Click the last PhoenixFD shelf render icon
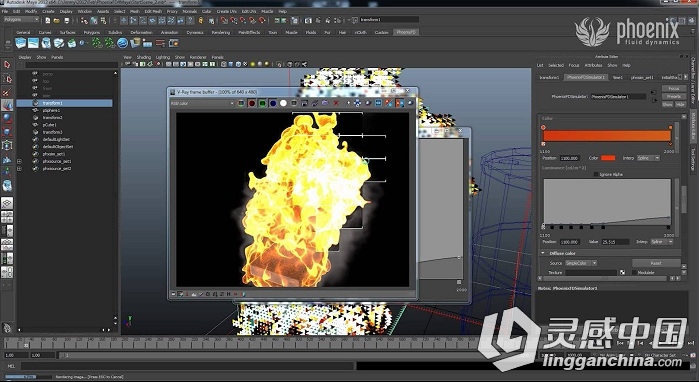 coord(173,43)
